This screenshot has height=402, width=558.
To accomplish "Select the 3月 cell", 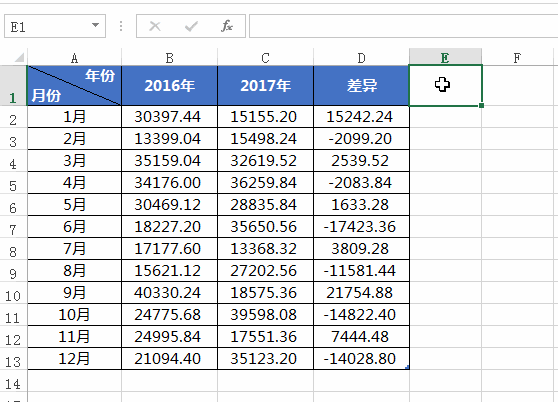I will click(x=74, y=161).
